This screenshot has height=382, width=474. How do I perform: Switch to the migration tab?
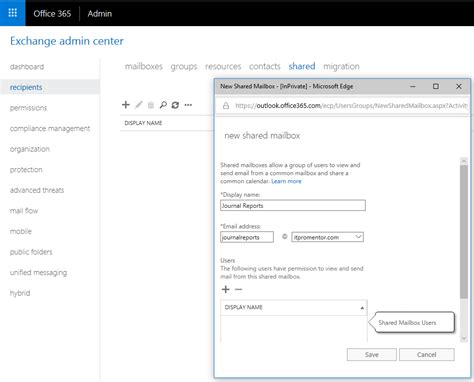341,67
